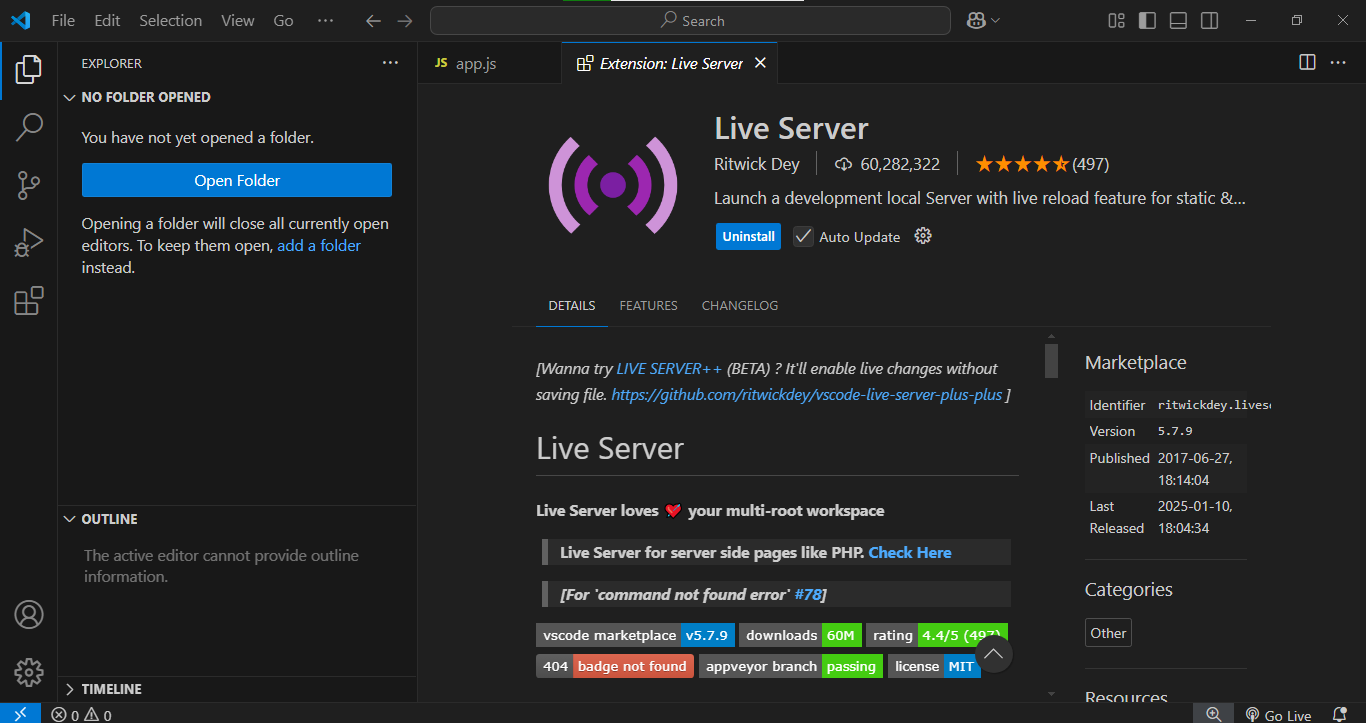Open the File menu
Viewport: 1366px width, 723px height.
(x=63, y=20)
